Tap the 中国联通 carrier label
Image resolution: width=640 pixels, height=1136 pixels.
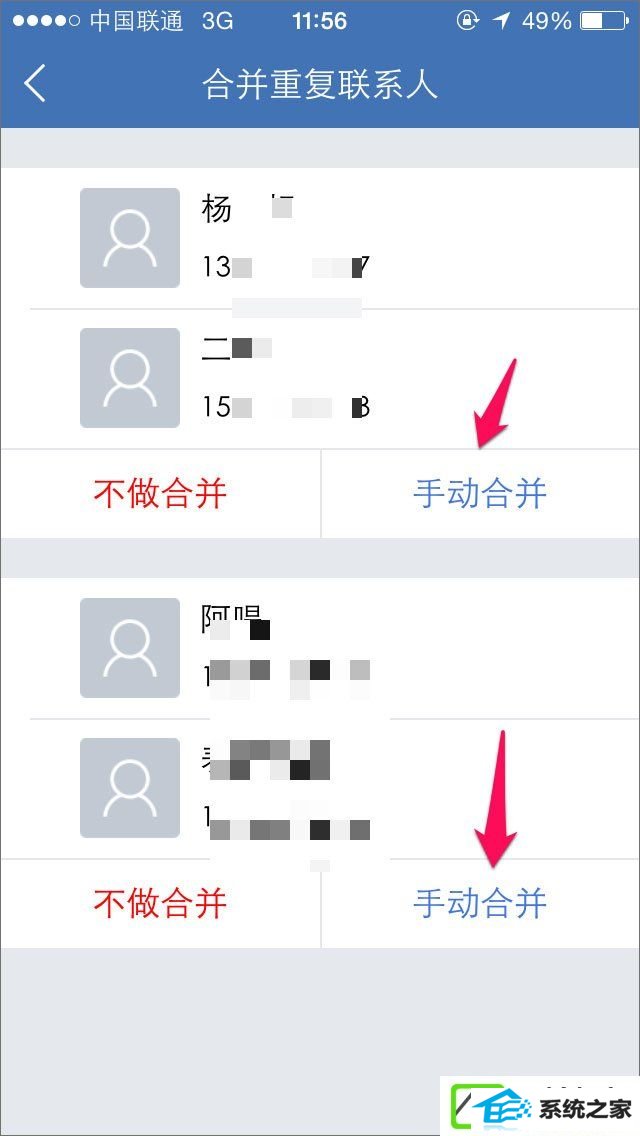pyautogui.click(x=136, y=21)
